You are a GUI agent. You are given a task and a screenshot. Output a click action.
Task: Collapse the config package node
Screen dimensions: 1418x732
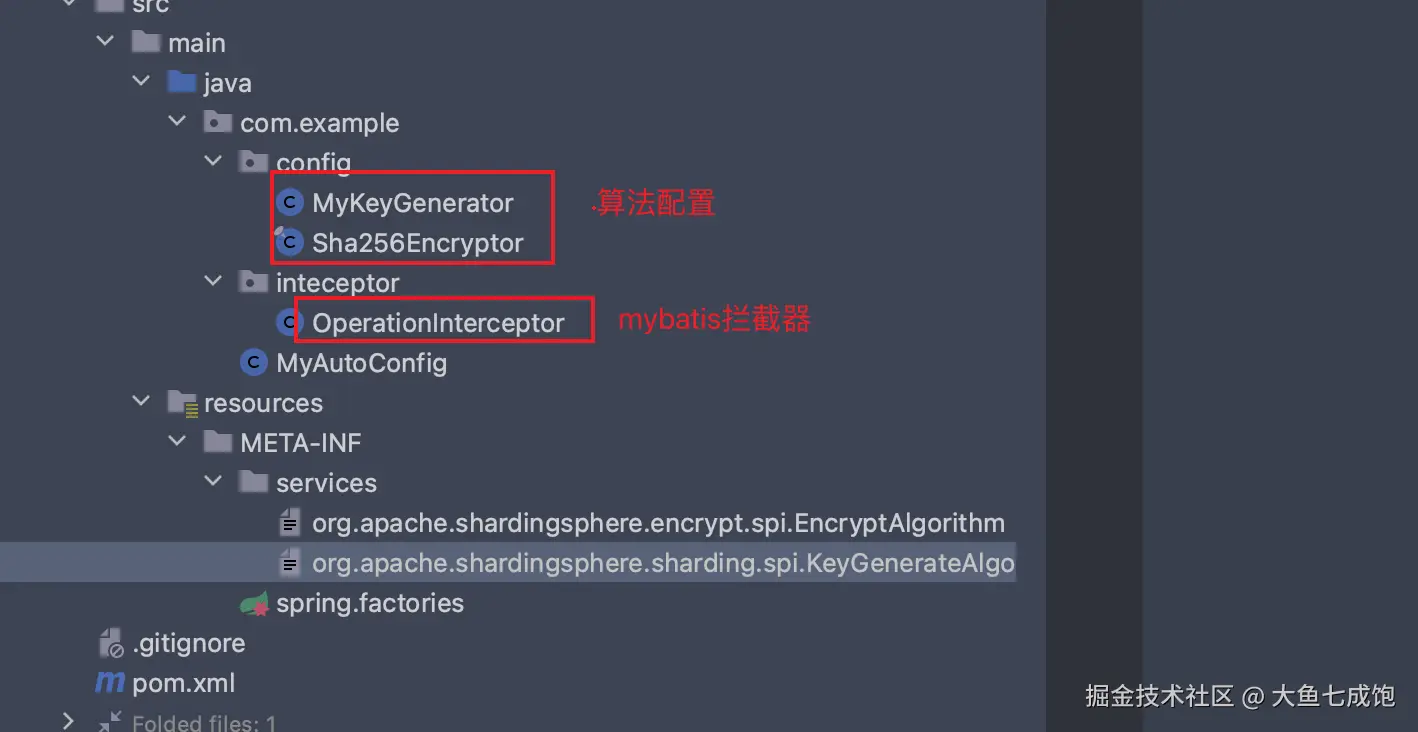click(x=213, y=162)
